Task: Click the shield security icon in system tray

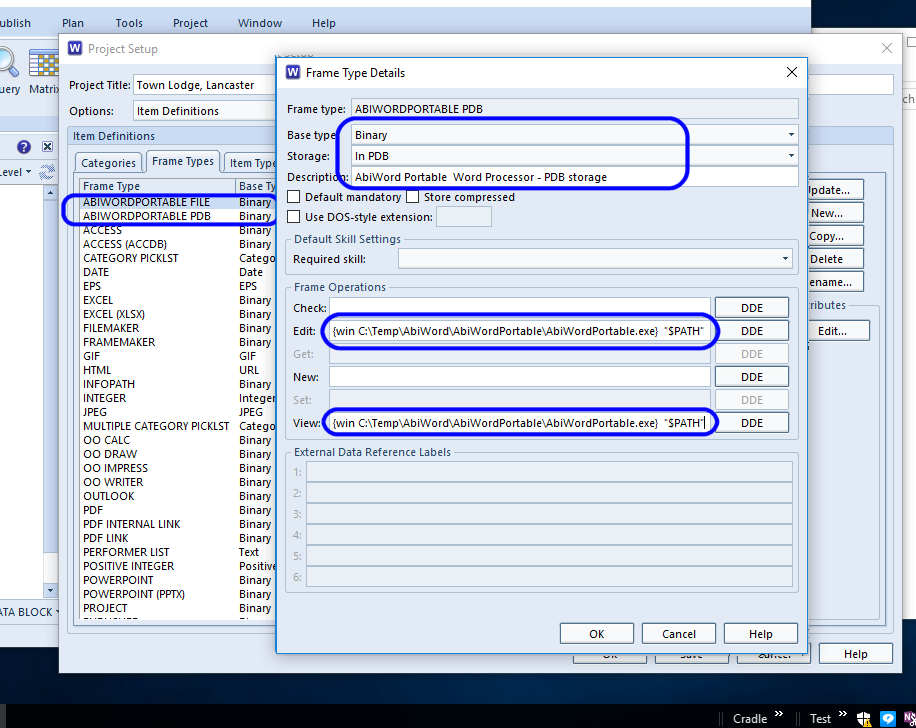Action: (x=864, y=719)
